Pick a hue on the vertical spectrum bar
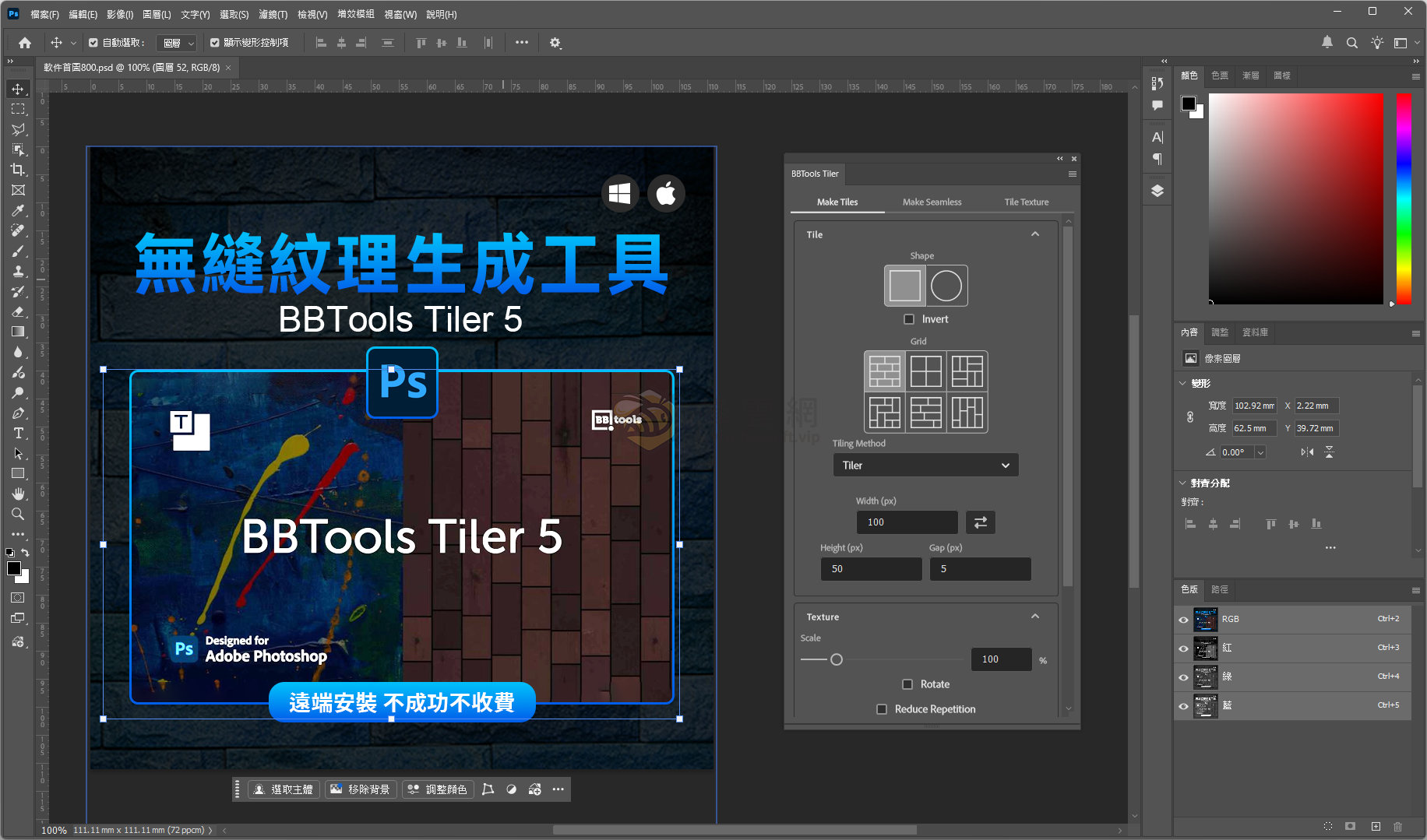This screenshot has width=1427, height=840. click(x=1404, y=199)
